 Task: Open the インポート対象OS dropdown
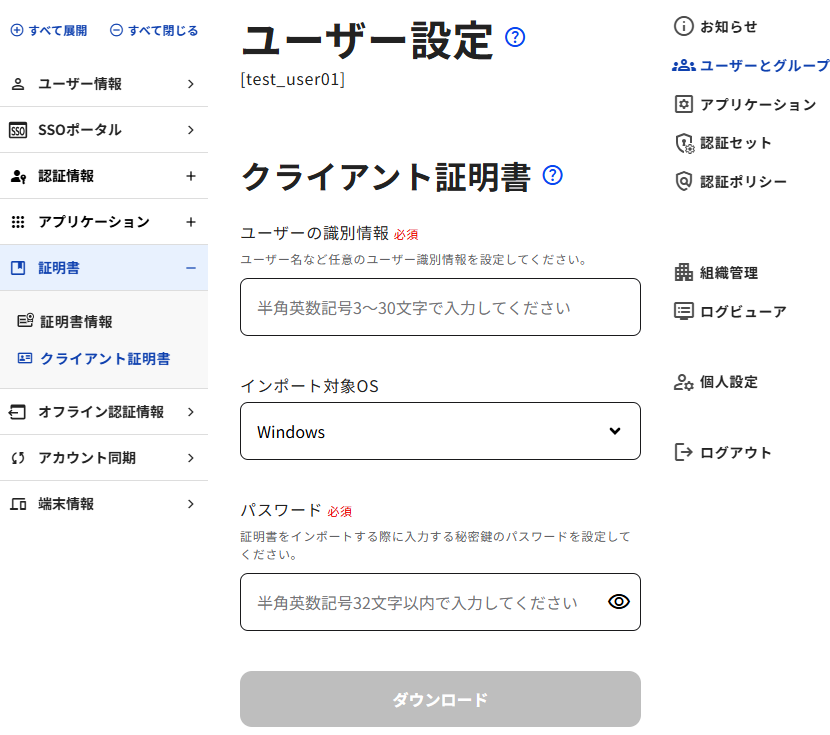pyautogui.click(x=440, y=431)
